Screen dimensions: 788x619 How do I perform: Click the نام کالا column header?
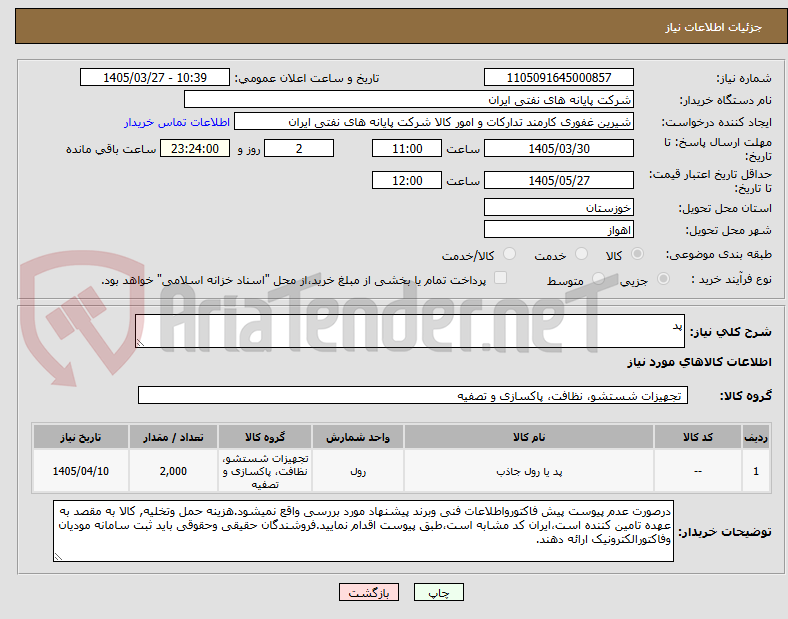tap(529, 437)
